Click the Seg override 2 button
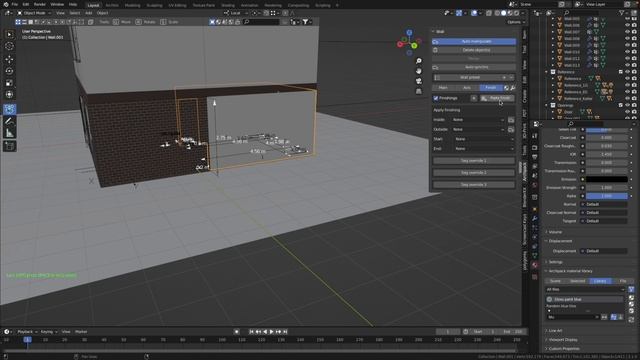Viewport: 640px width, 360px height. 474,173
